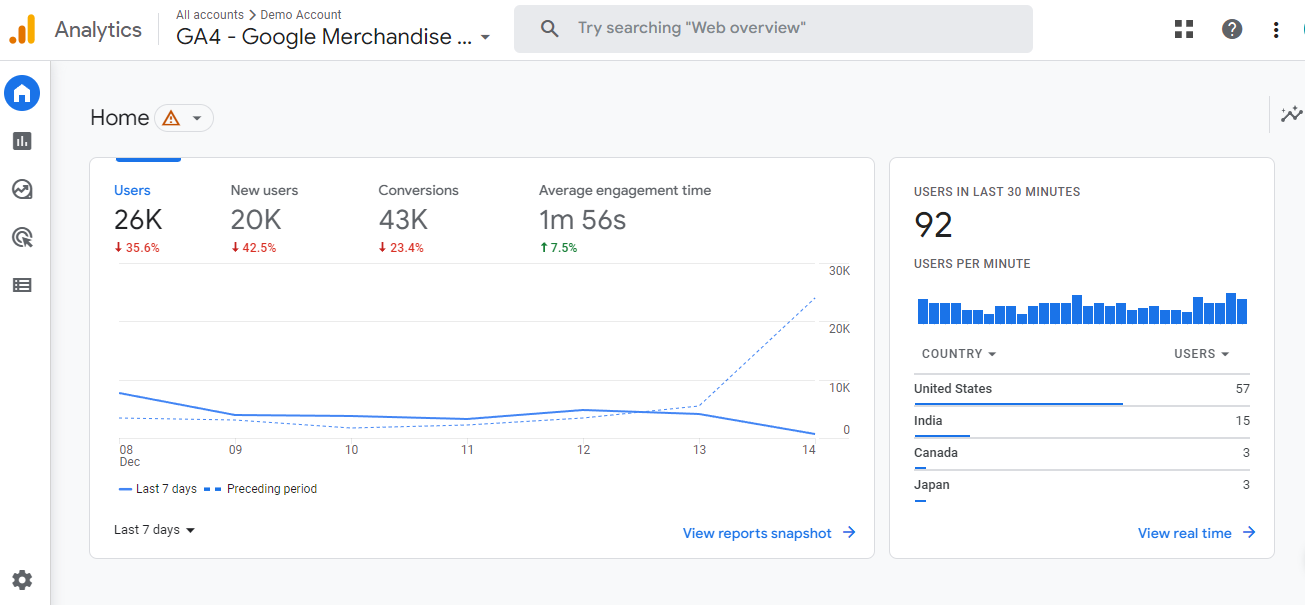This screenshot has width=1305, height=605.
Task: Click the 43K conversions value
Action: pyautogui.click(x=403, y=220)
